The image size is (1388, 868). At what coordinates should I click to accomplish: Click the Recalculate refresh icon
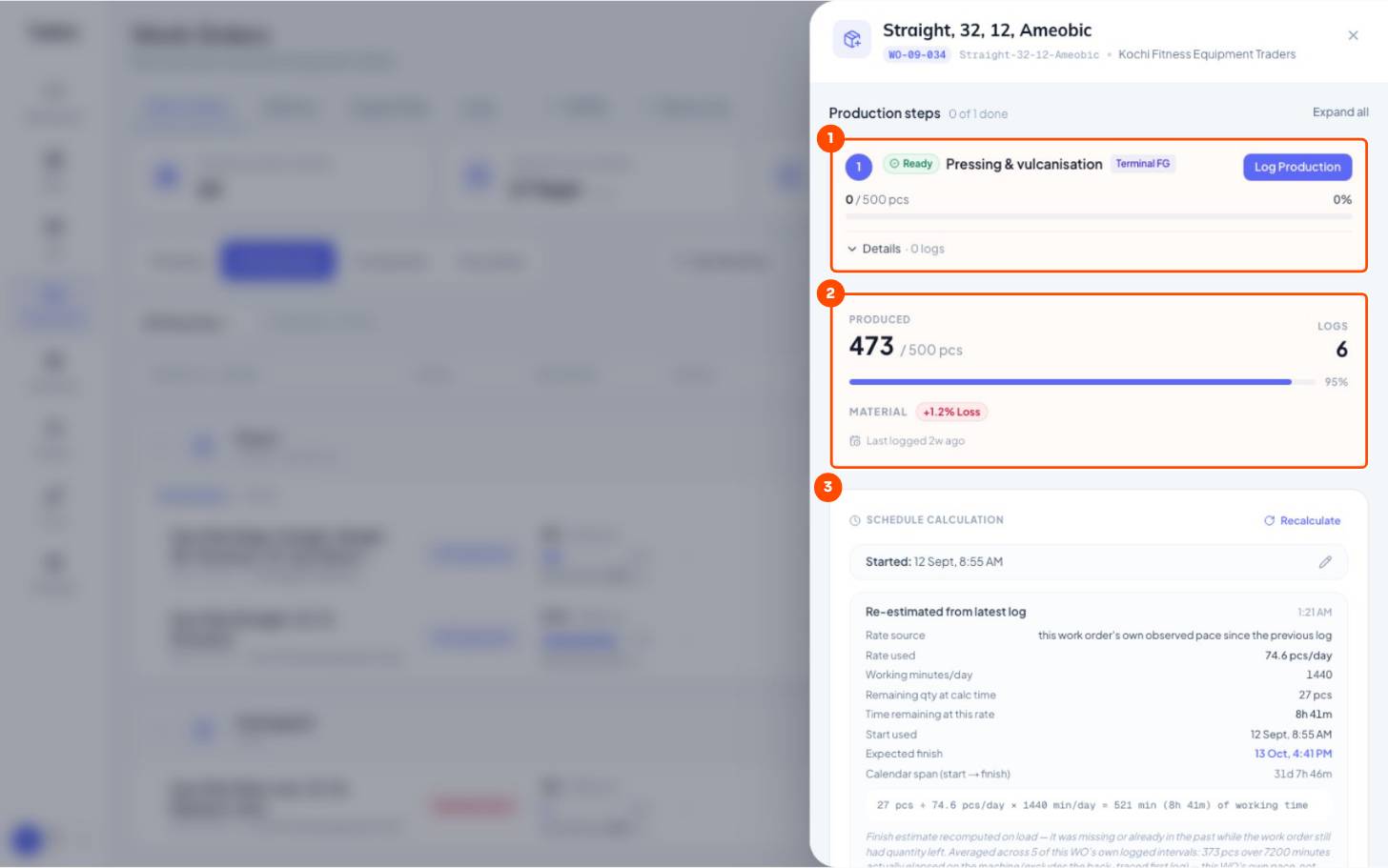[1269, 520]
